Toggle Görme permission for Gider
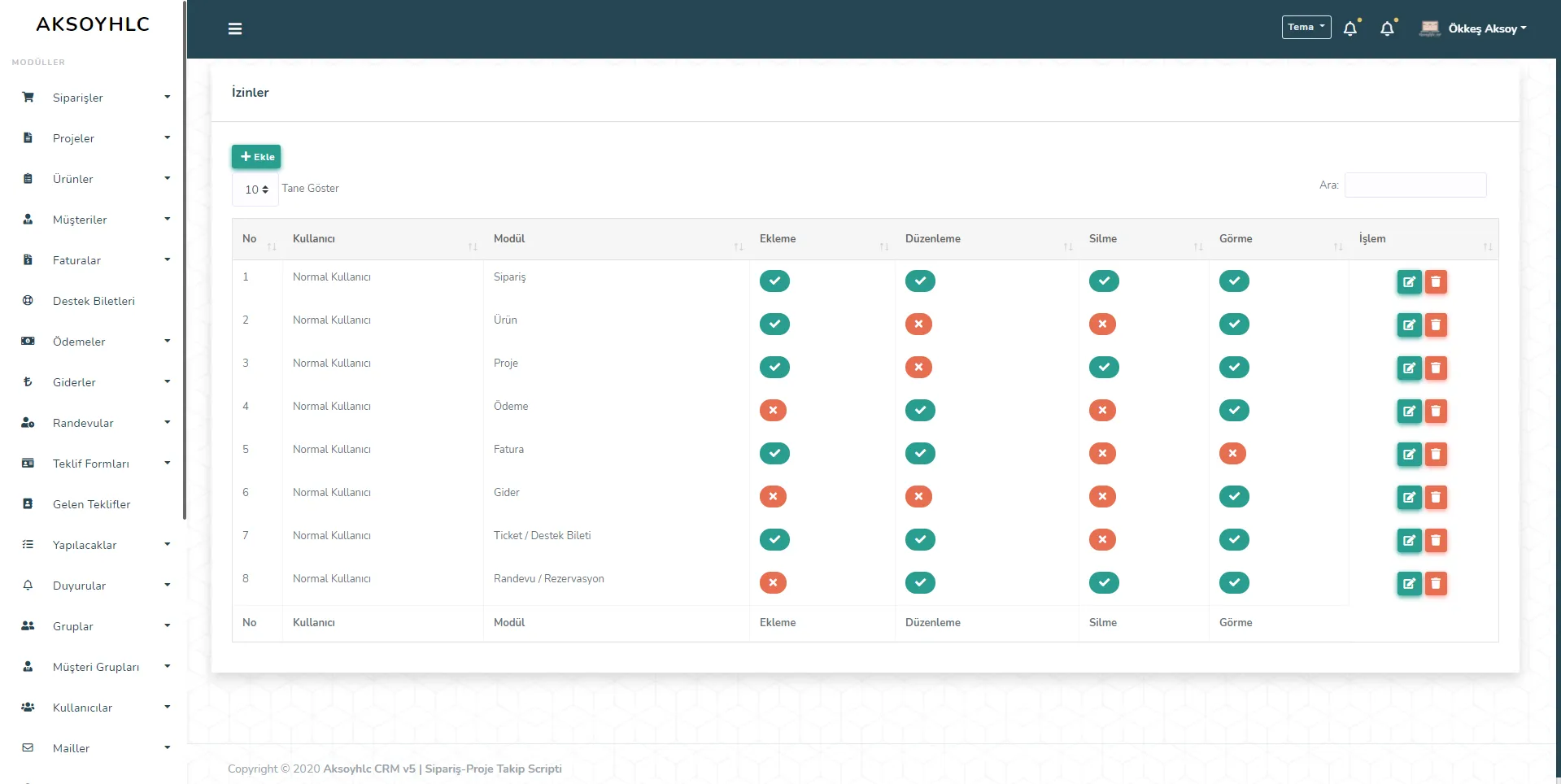 click(1234, 497)
